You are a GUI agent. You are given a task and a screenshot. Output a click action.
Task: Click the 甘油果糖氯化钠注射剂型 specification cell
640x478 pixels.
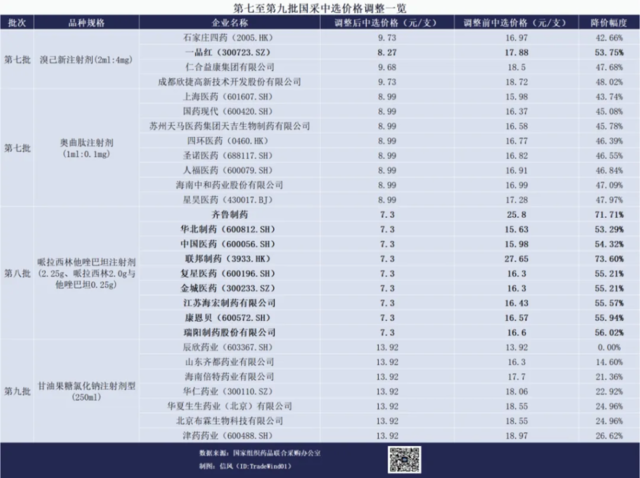click(87, 391)
